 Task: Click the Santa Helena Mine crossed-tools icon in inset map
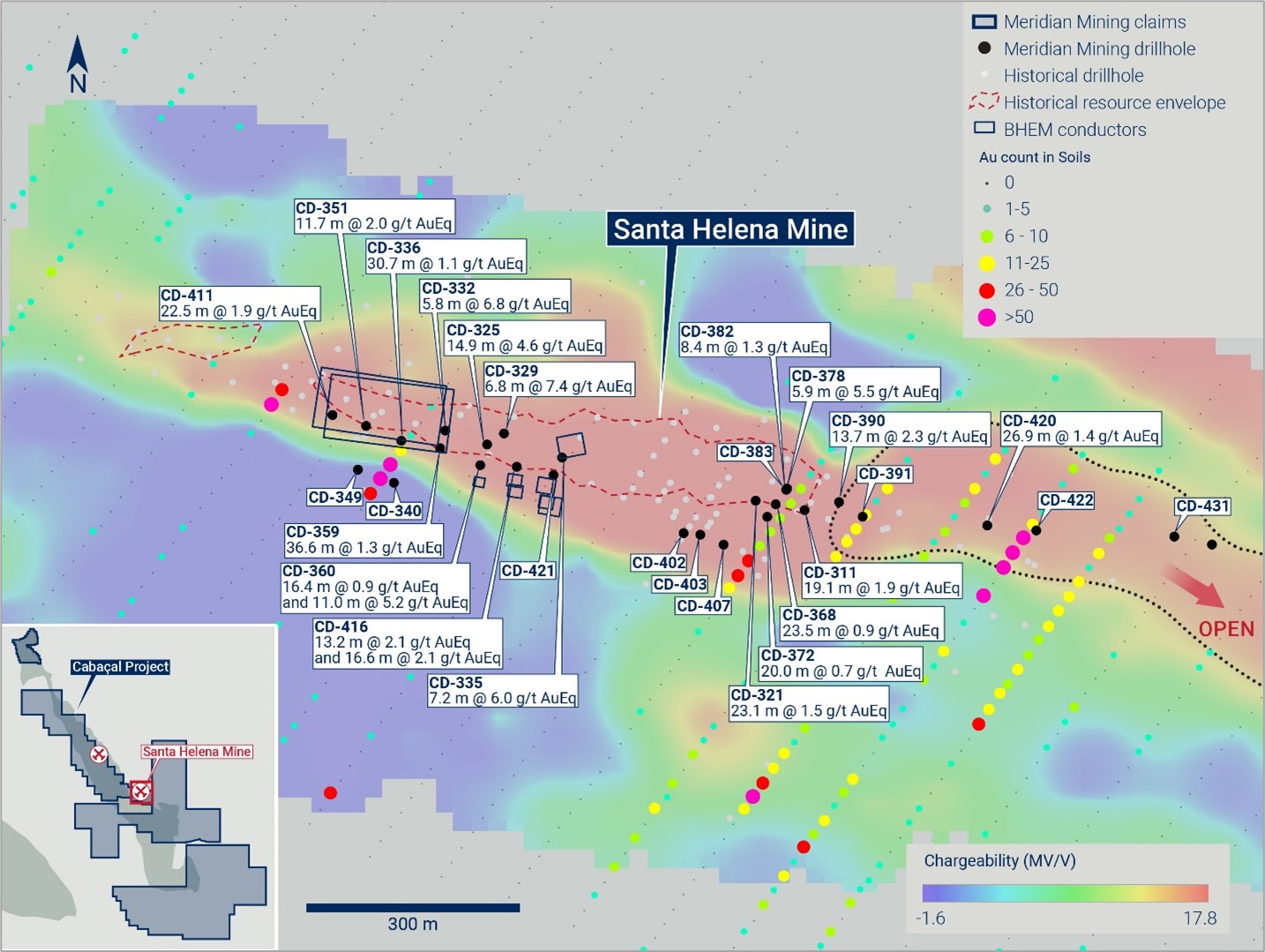pyautogui.click(x=140, y=791)
